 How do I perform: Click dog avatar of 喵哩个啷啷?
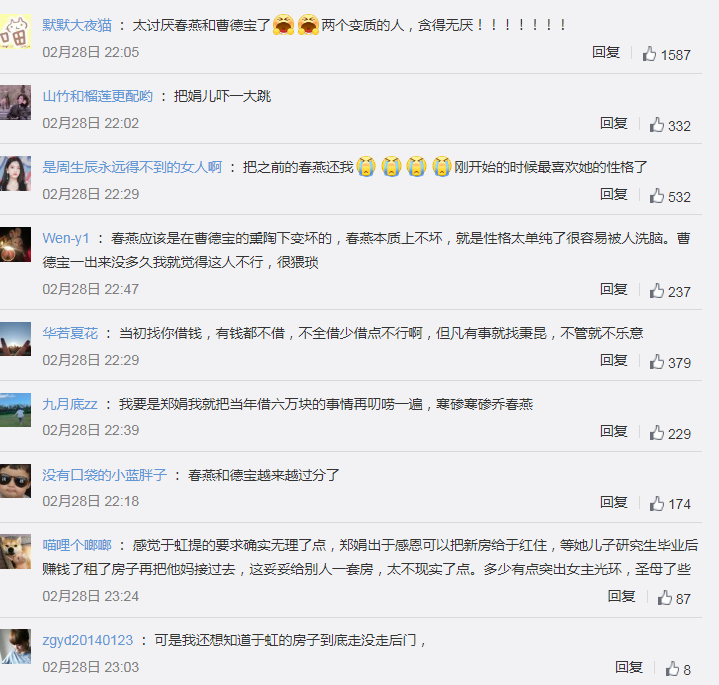(15, 551)
